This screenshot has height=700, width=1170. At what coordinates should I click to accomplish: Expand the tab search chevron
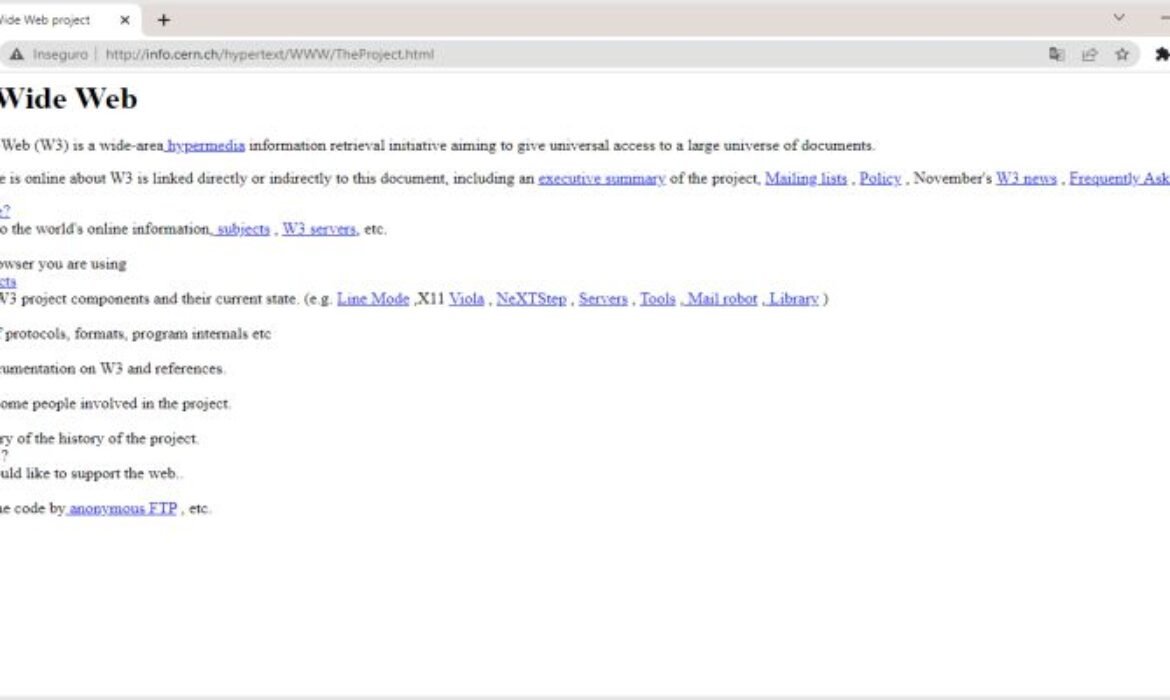click(1119, 17)
